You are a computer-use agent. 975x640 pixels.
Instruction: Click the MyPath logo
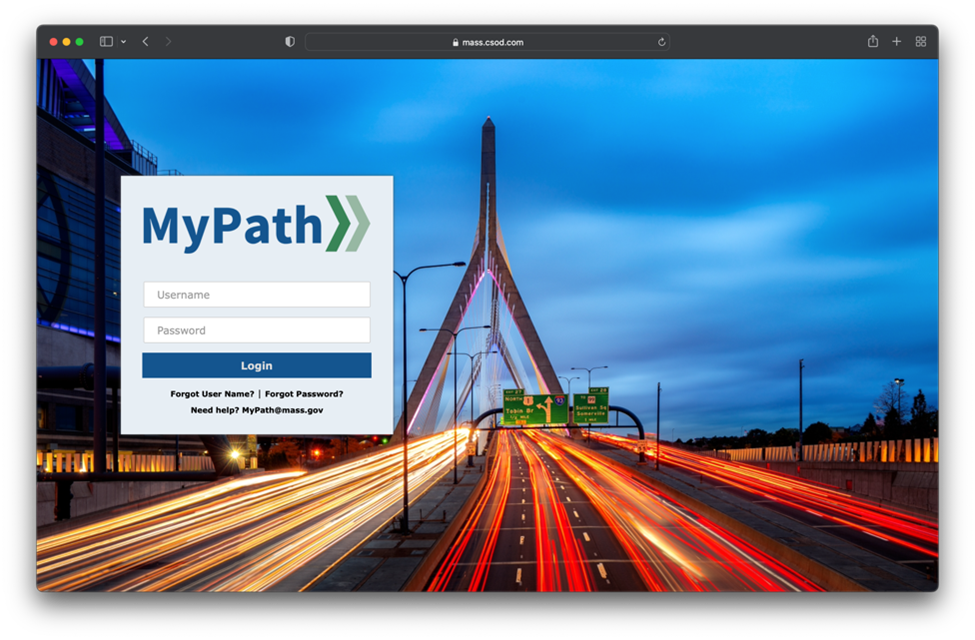[256, 224]
